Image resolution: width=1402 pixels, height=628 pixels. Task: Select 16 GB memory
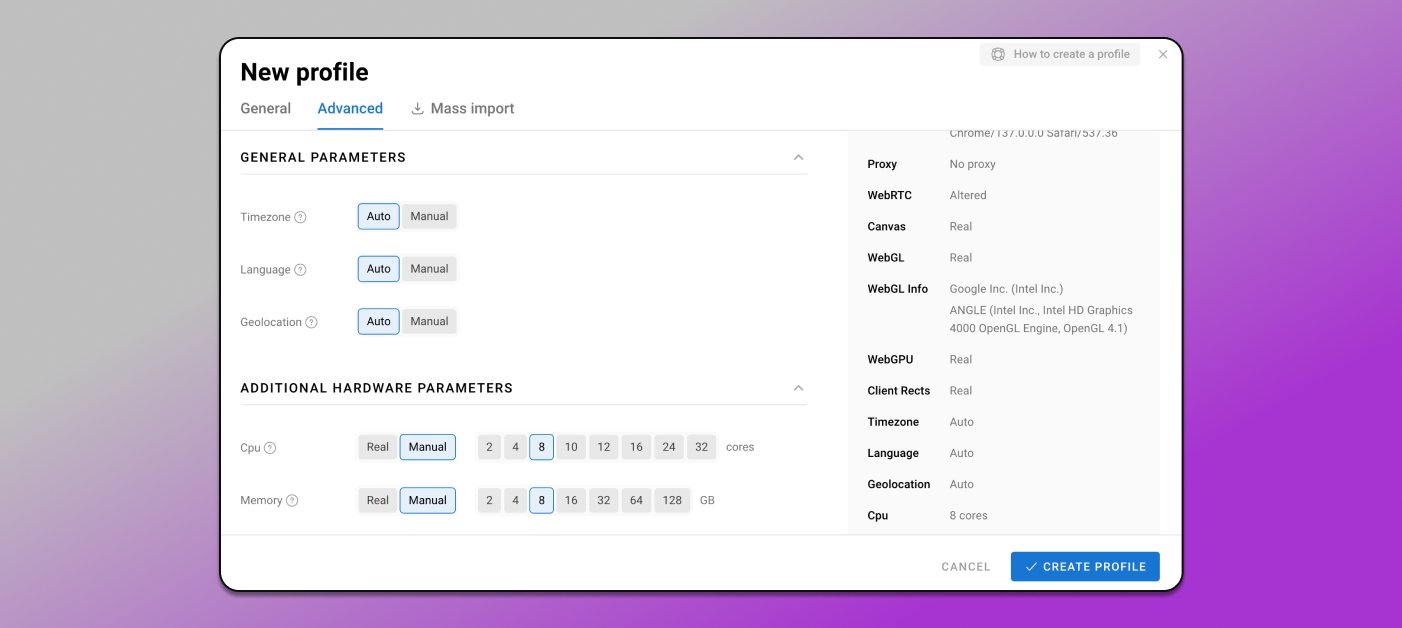(571, 500)
